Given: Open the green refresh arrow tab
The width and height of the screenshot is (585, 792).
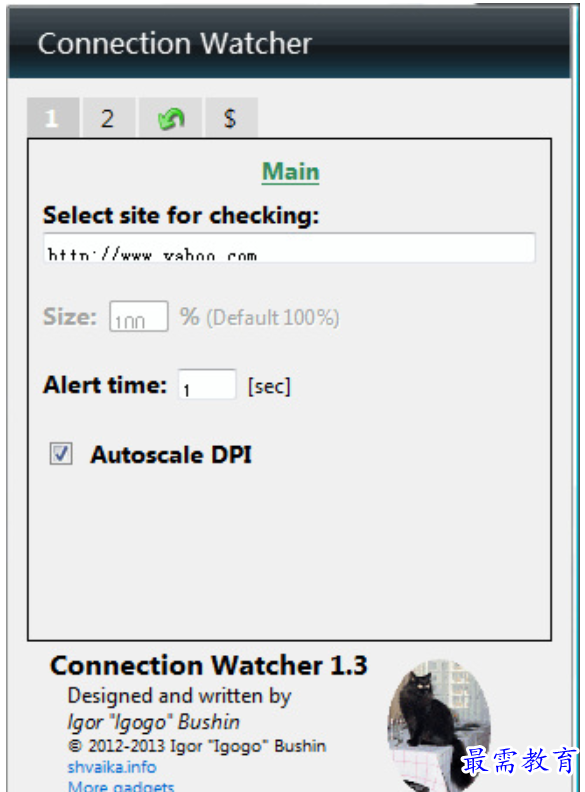Looking at the screenshot, I should [x=170, y=118].
